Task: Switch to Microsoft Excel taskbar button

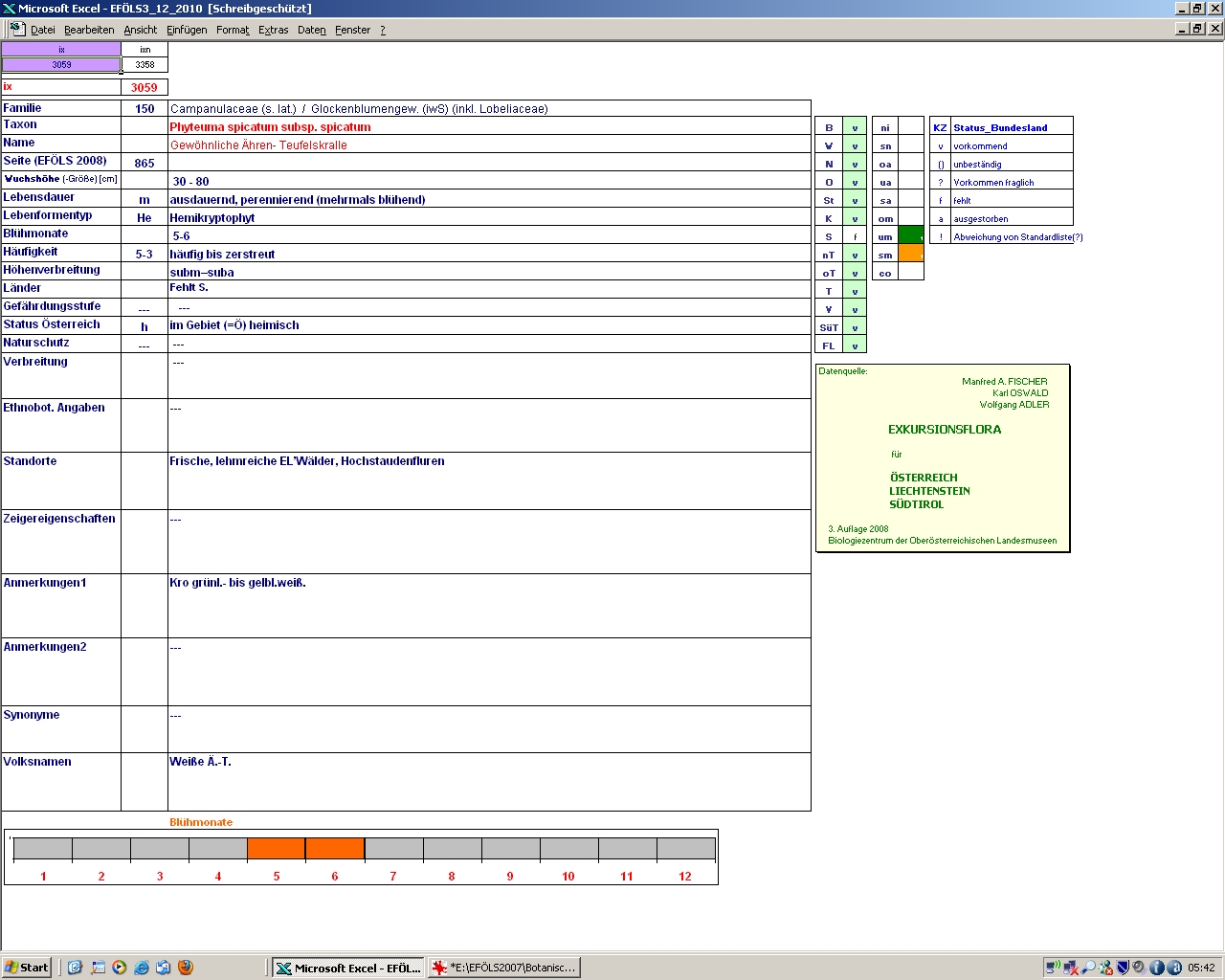Action: click(347, 968)
